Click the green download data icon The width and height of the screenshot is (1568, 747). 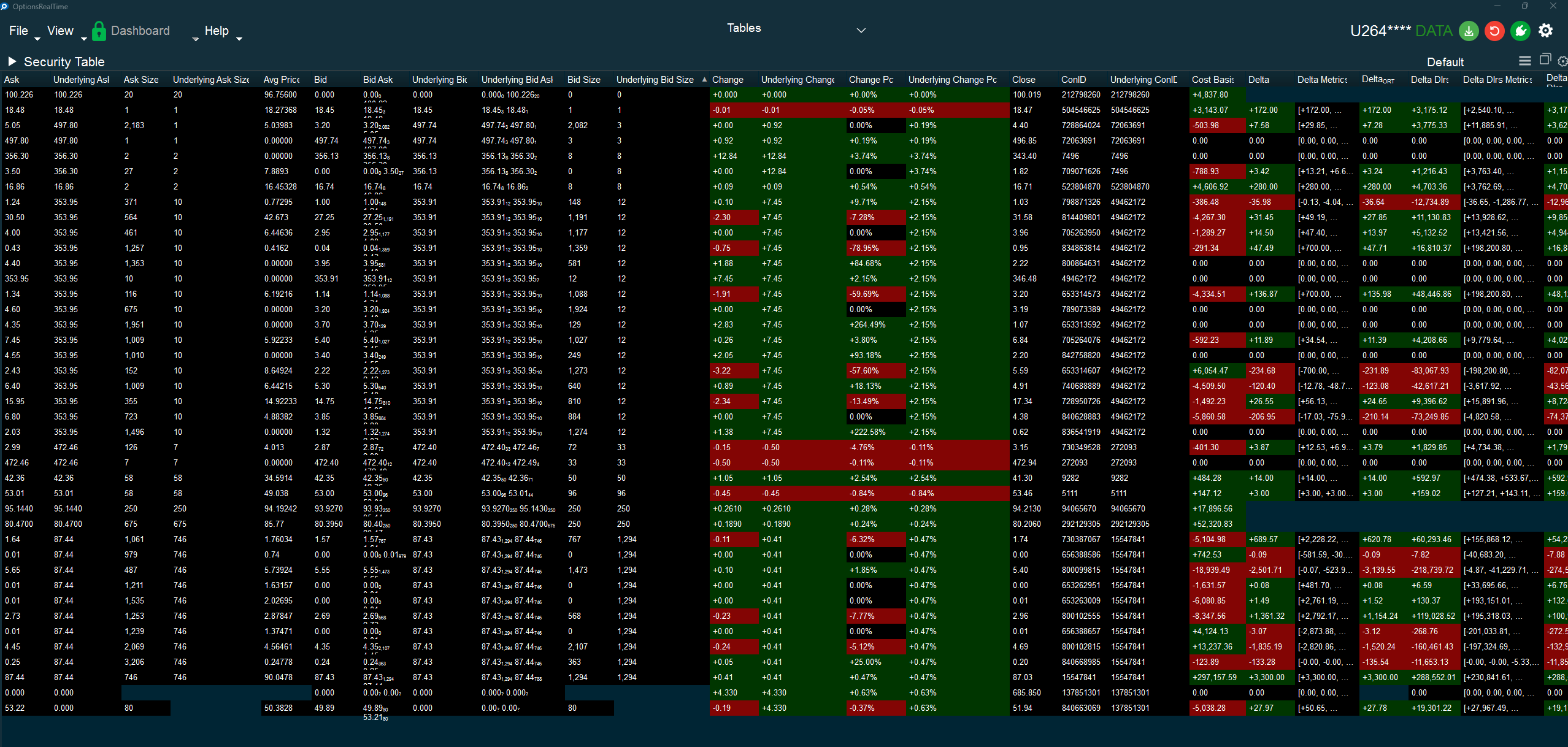(x=1469, y=31)
